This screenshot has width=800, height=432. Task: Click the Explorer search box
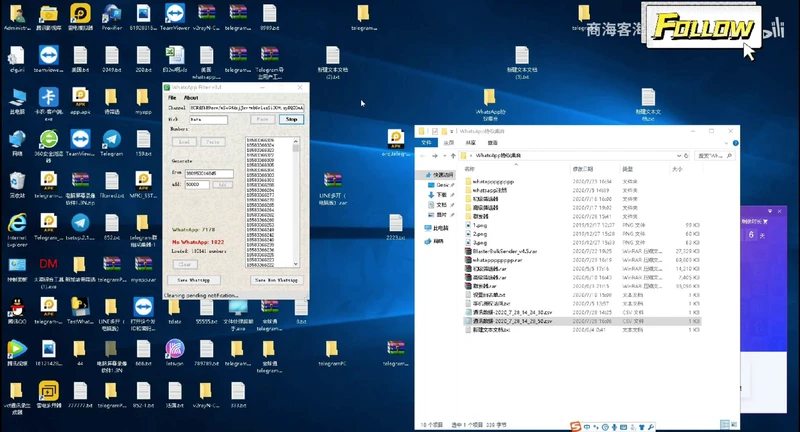(715, 156)
